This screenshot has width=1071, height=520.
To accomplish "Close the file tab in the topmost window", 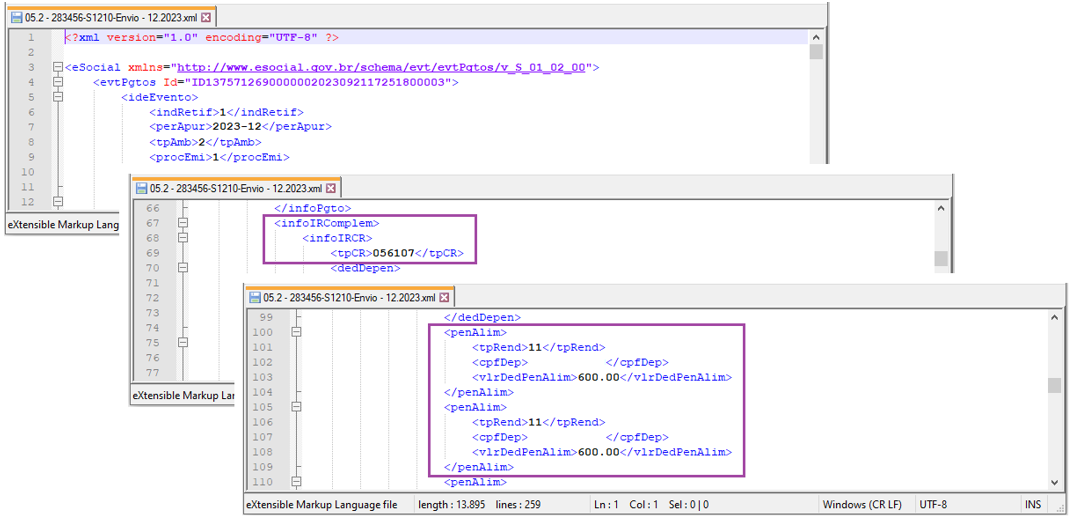I will pos(206,18).
